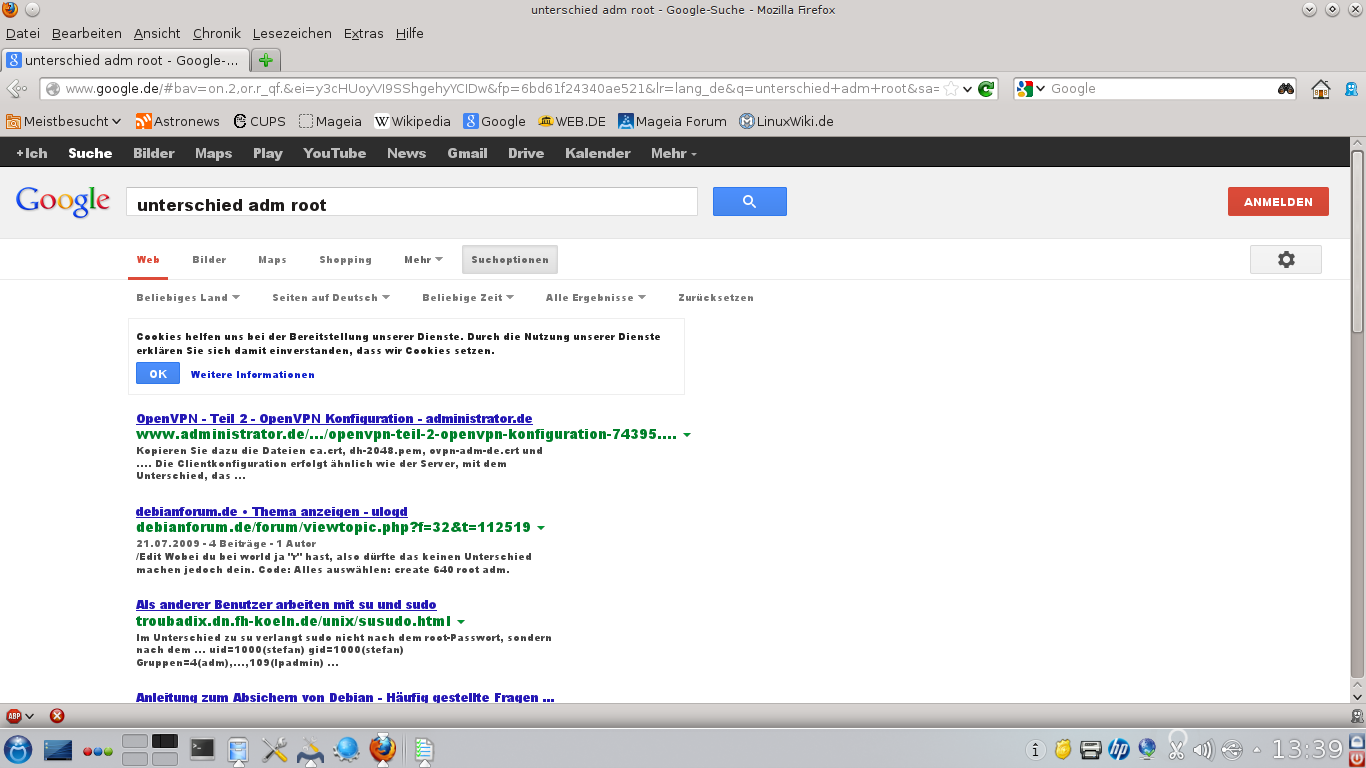Open the Bearbeiten menu
The image size is (1366, 768).
(86, 33)
